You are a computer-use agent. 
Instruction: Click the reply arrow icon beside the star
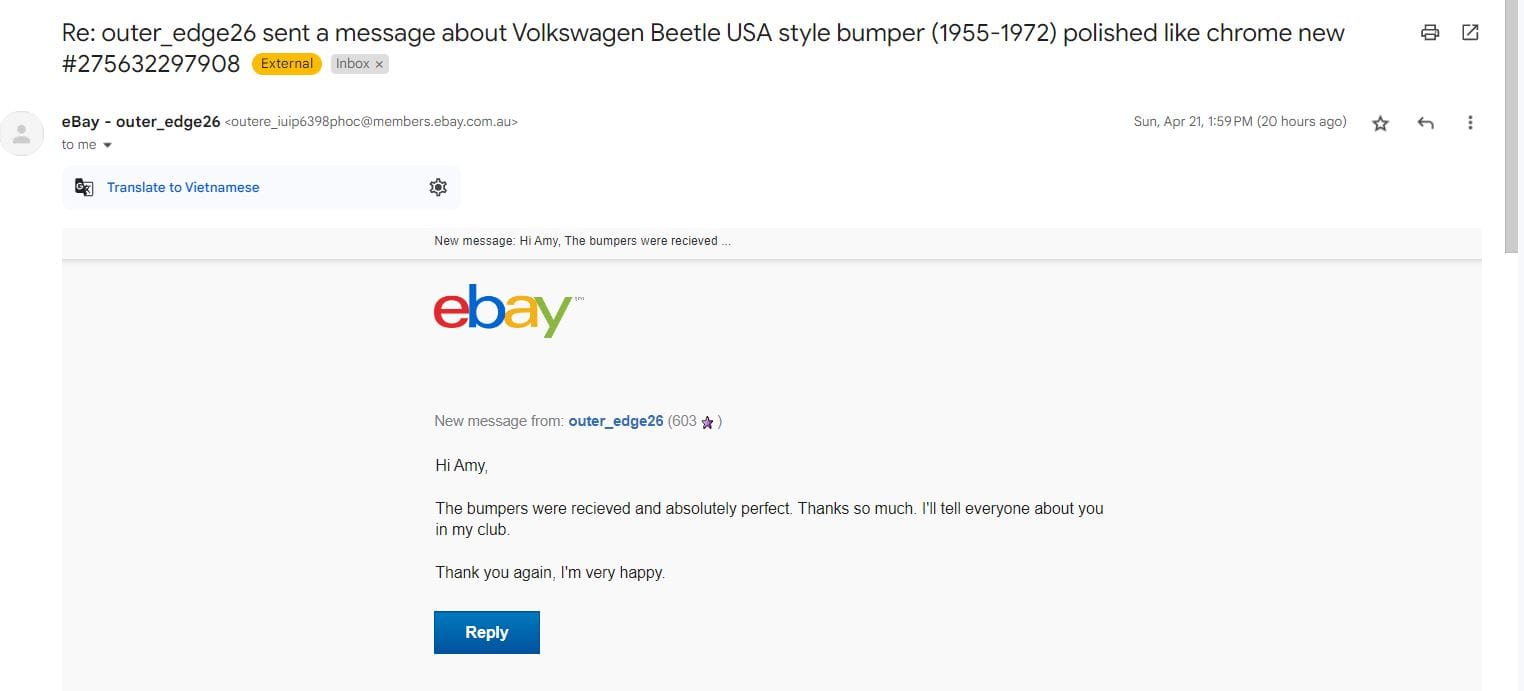[x=1426, y=123]
